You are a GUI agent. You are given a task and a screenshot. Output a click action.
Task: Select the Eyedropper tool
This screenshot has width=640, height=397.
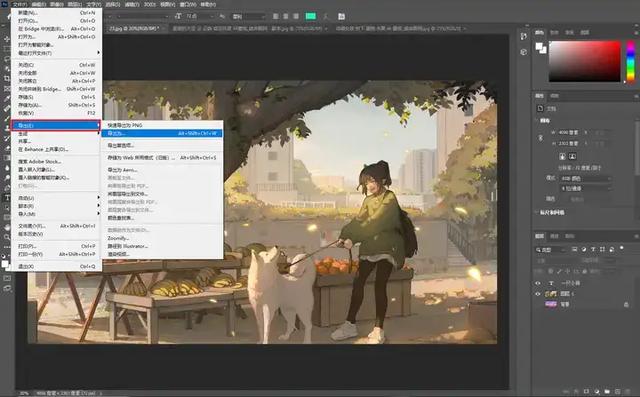pyautogui.click(x=7, y=98)
